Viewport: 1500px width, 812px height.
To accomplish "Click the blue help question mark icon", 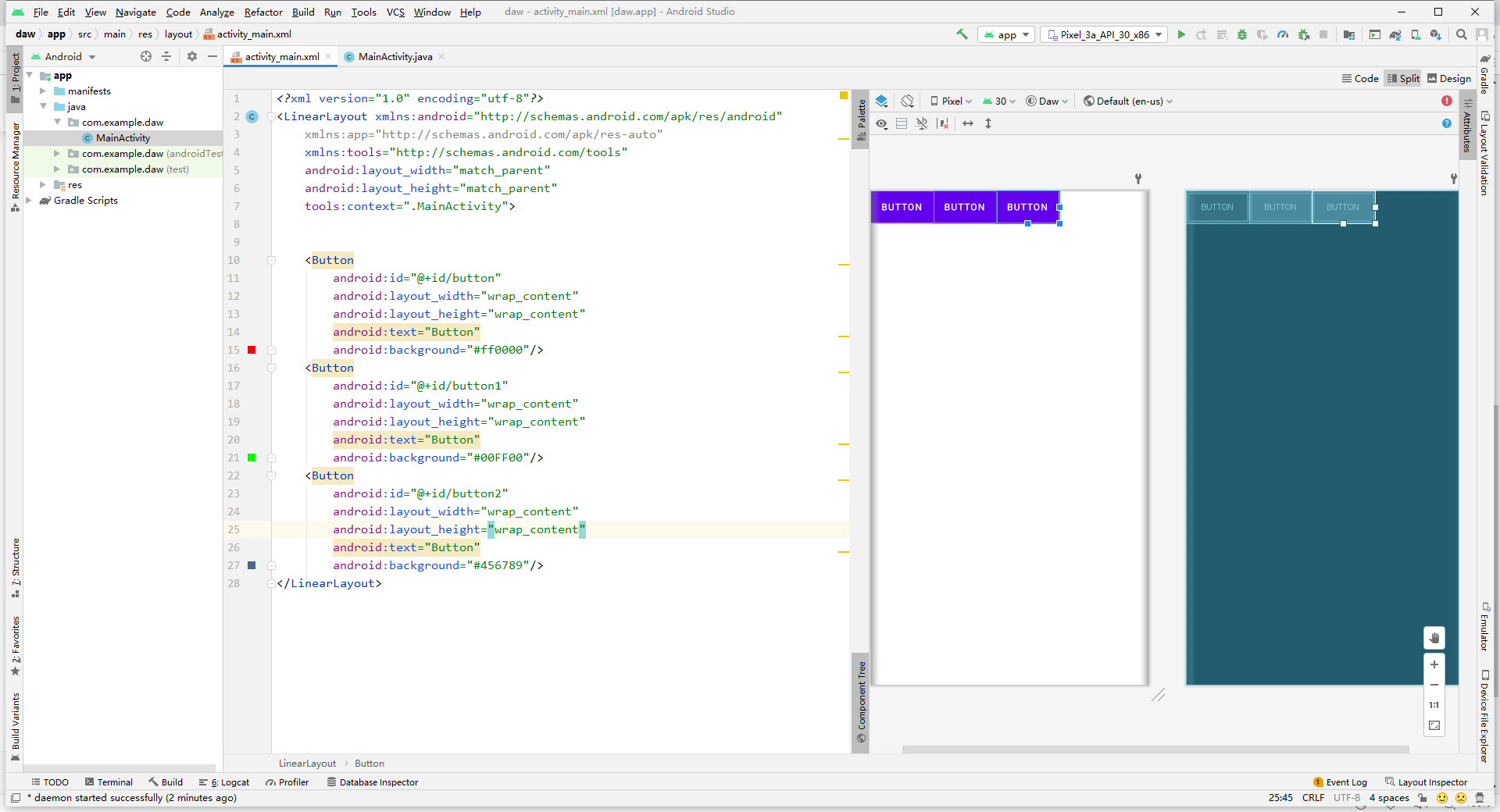I will point(1447,123).
